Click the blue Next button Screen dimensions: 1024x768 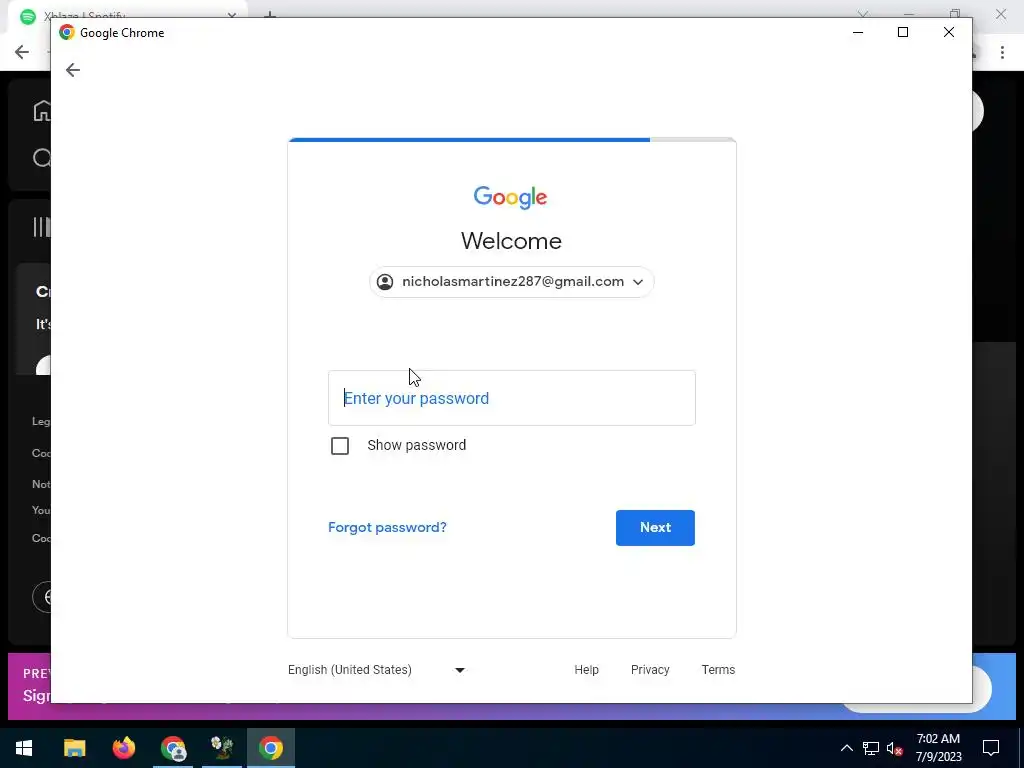[655, 527]
